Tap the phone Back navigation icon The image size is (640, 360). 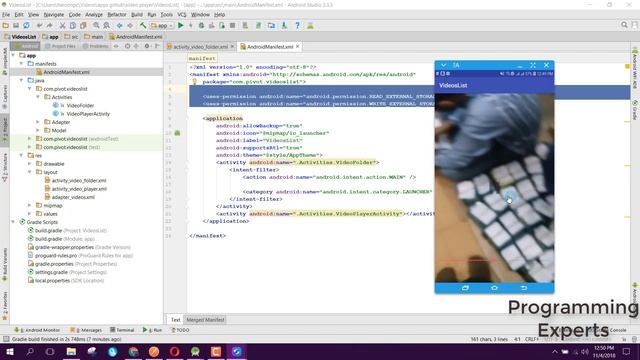[x=524, y=288]
